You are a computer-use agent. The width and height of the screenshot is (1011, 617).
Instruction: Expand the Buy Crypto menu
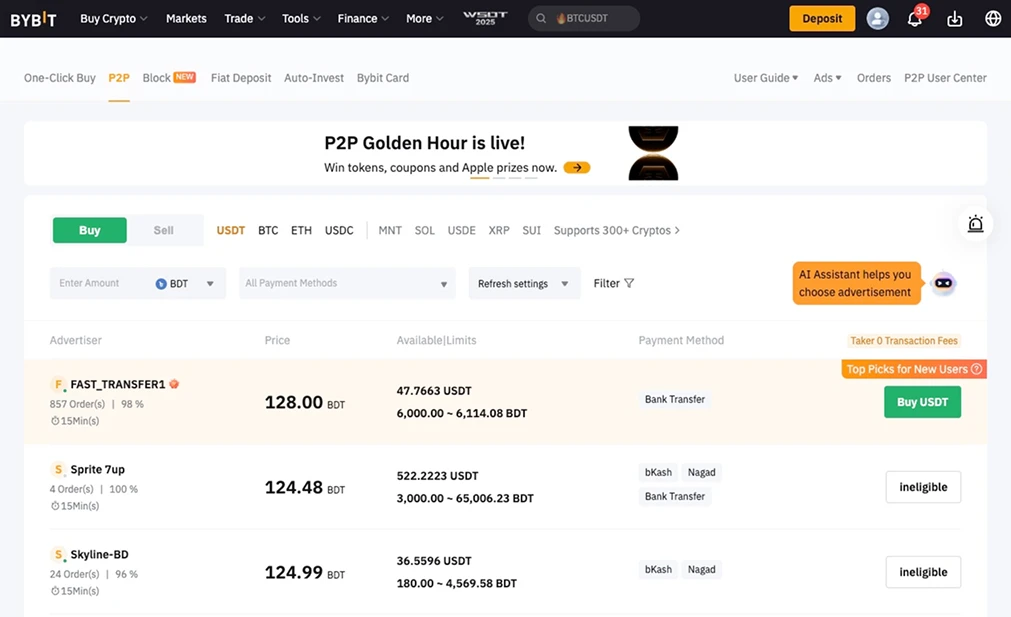[x=113, y=19]
